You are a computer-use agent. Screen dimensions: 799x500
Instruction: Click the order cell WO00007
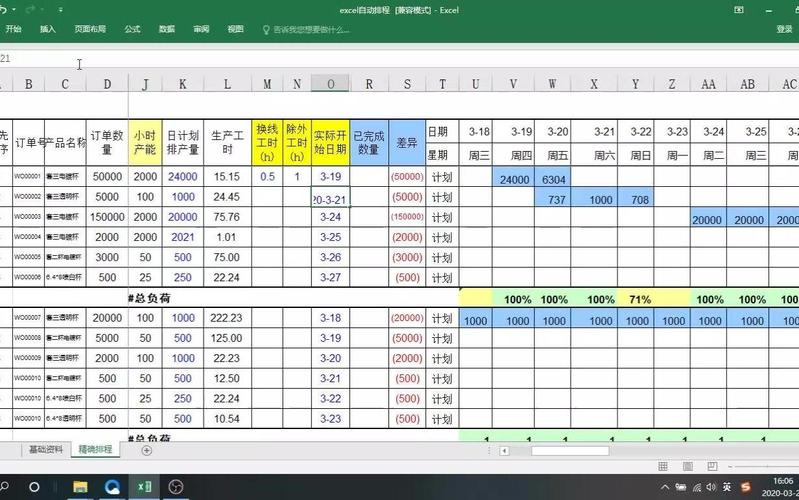pyautogui.click(x=28, y=318)
